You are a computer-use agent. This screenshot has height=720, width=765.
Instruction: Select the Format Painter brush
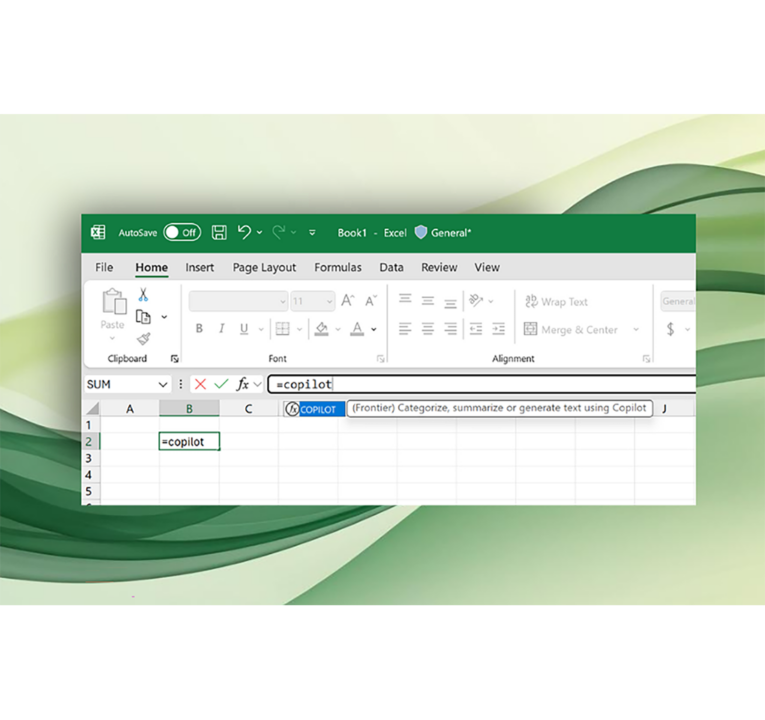[143, 338]
